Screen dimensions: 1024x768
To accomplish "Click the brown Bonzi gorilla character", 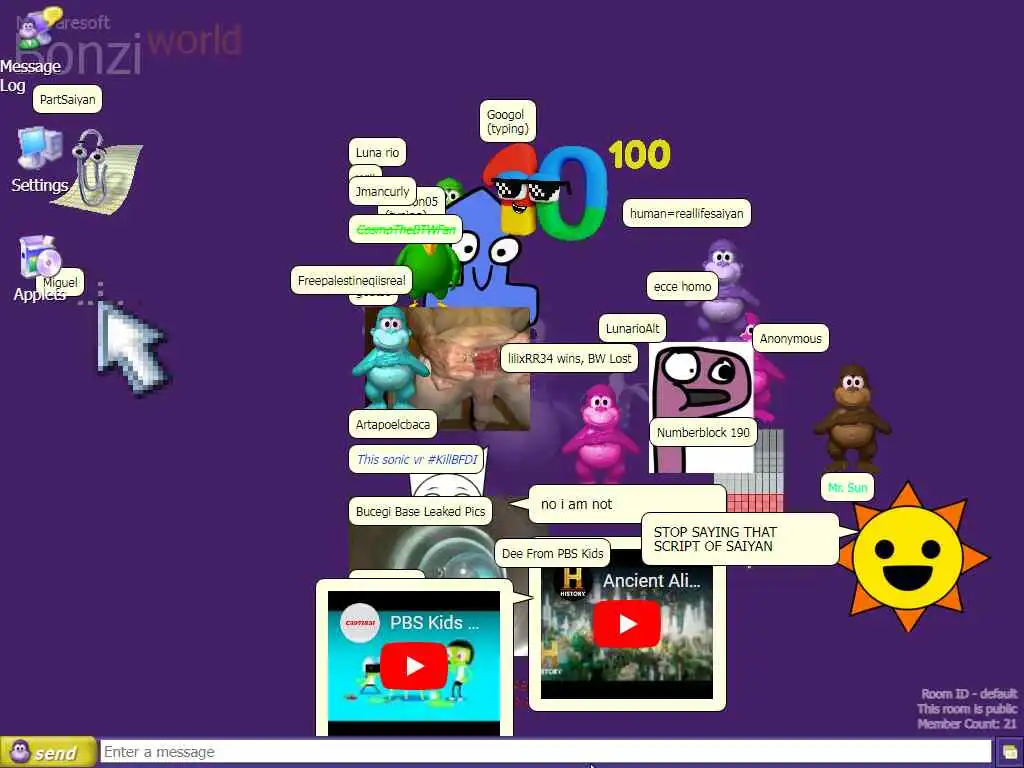I will [x=852, y=418].
